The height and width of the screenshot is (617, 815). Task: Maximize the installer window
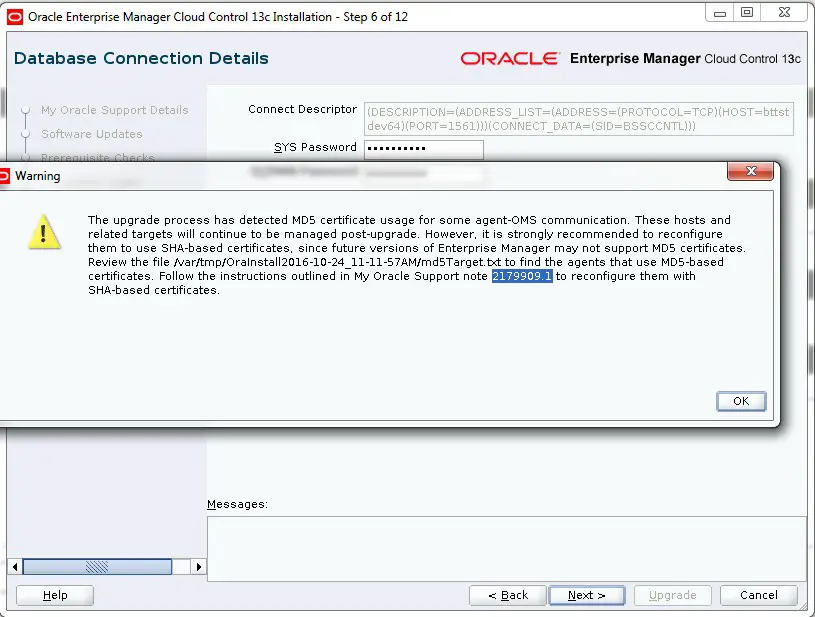click(747, 13)
